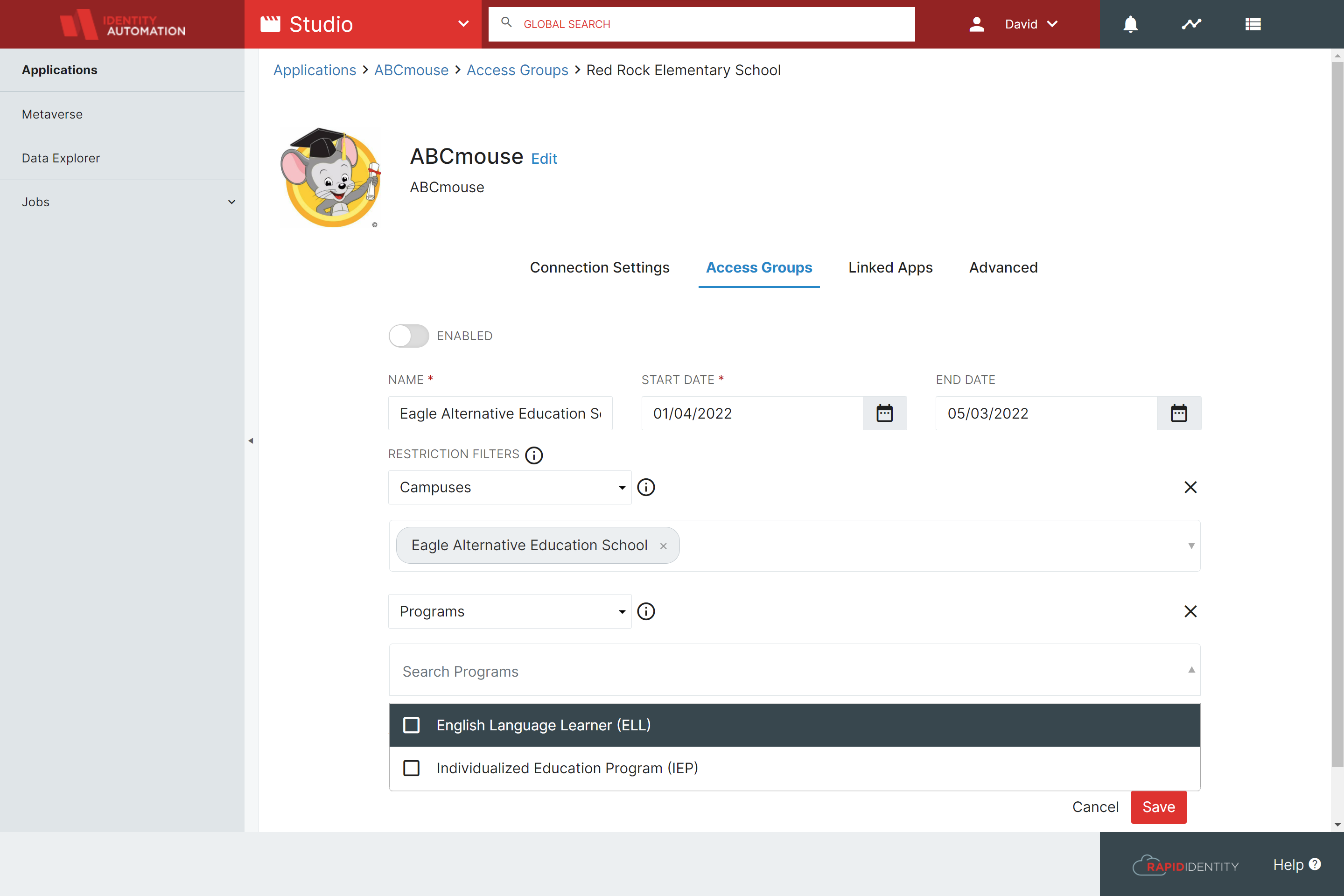Save the access group
The height and width of the screenshot is (896, 1344).
tap(1158, 807)
